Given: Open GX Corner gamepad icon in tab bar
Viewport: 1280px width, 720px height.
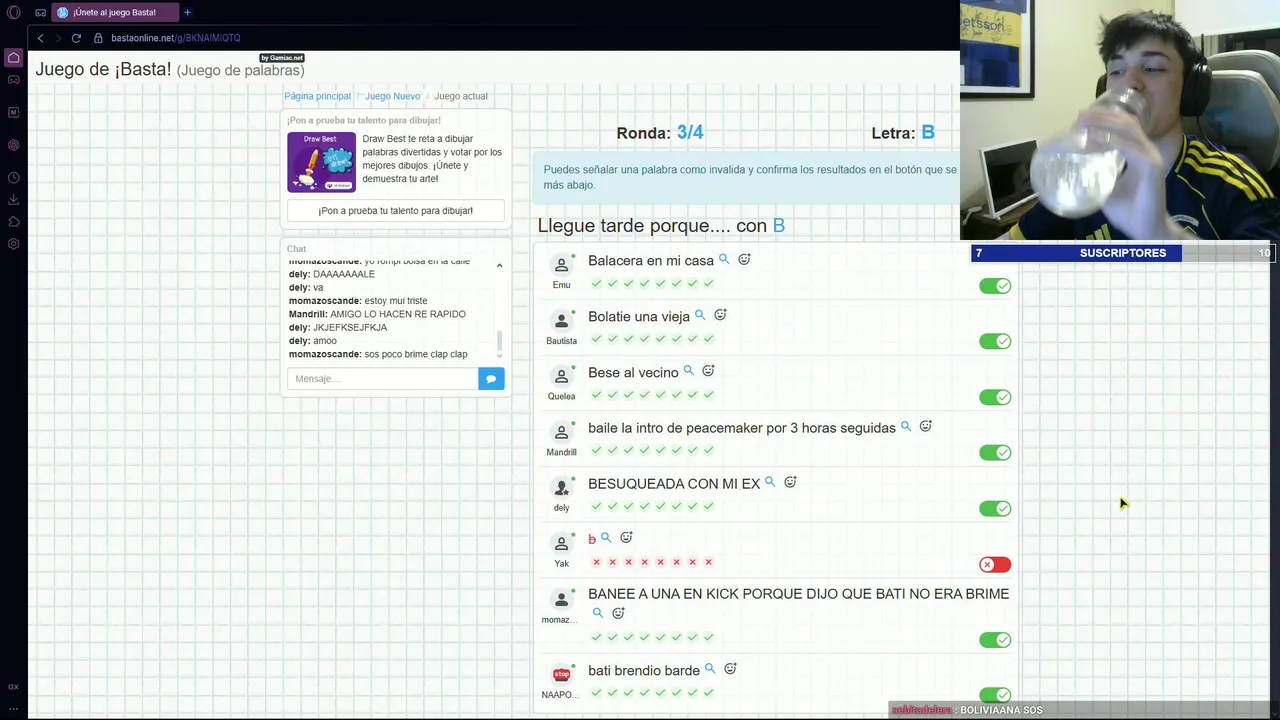Looking at the screenshot, I should pyautogui.click(x=40, y=13).
